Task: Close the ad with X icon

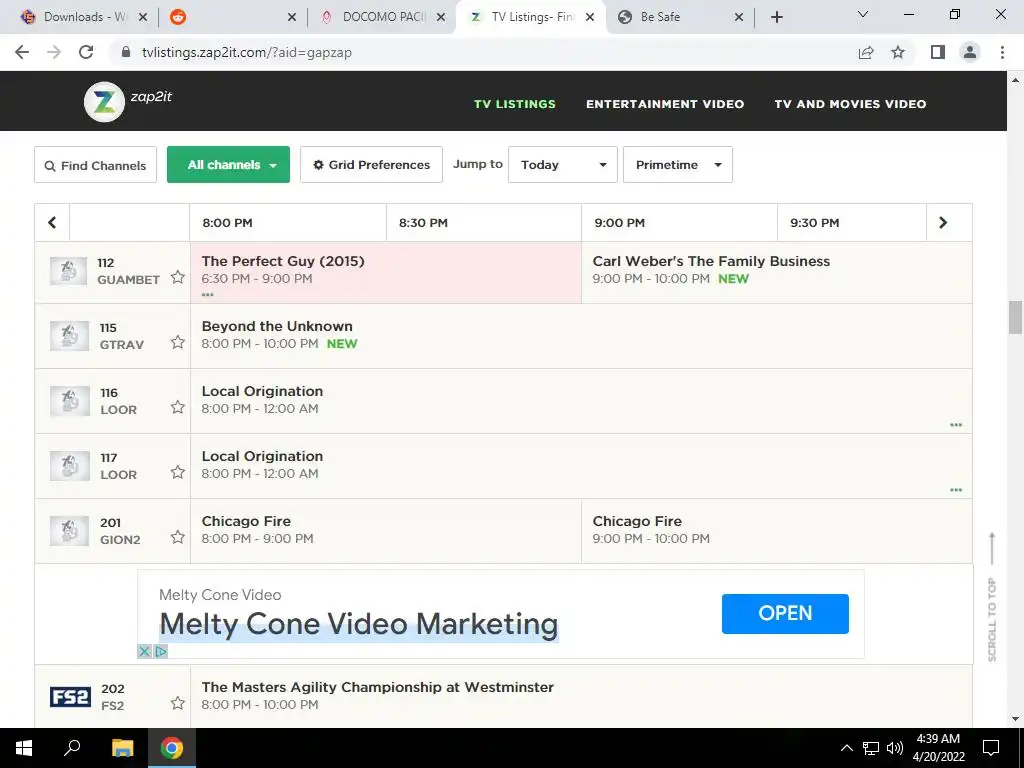Action: pyautogui.click(x=145, y=651)
